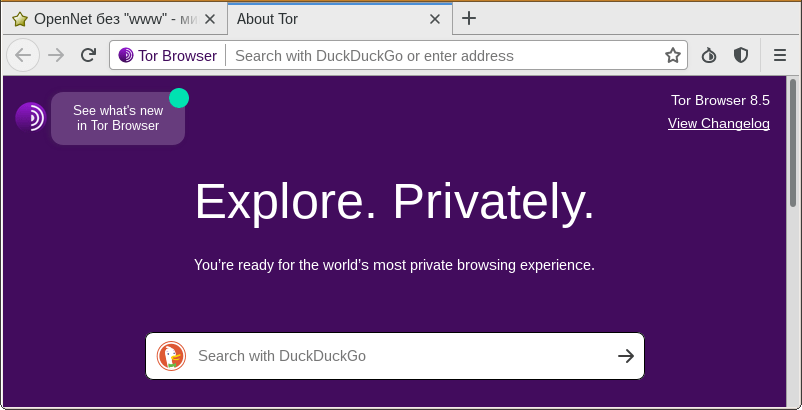
Task: Close the About Tor tab
Action: (435, 19)
